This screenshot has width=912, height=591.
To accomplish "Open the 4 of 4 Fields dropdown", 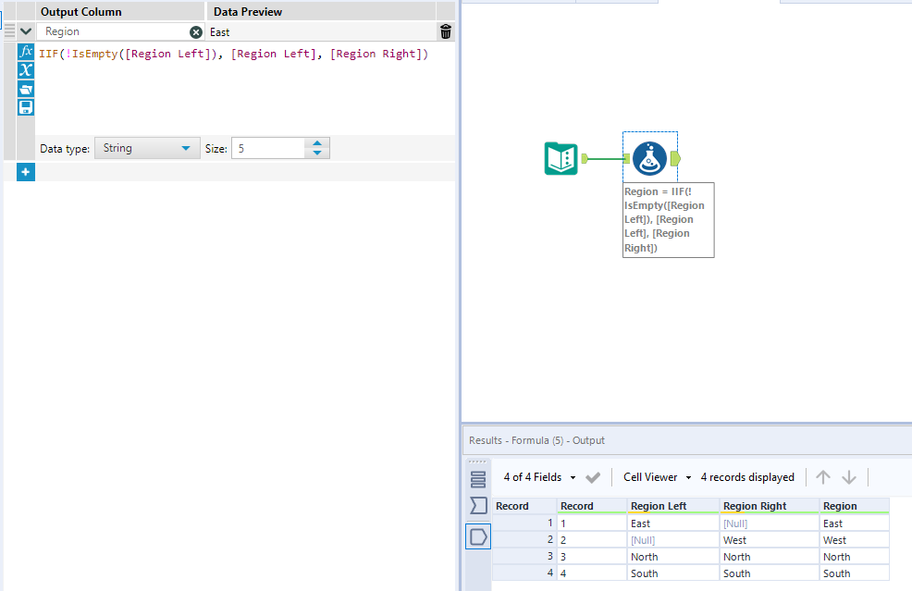I will pos(540,477).
